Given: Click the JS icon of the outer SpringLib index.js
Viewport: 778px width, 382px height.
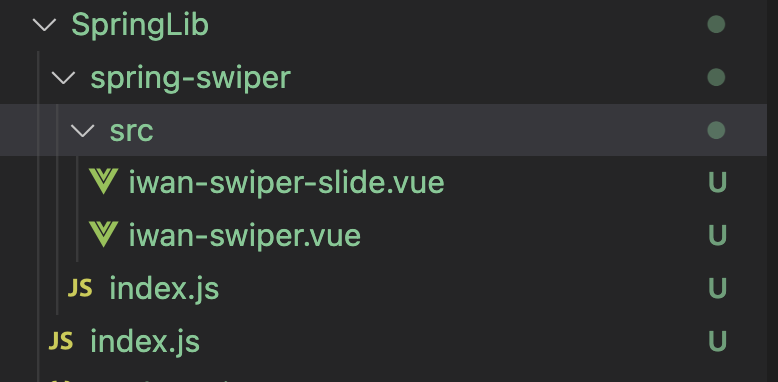Looking at the screenshot, I should pyautogui.click(x=61, y=341).
